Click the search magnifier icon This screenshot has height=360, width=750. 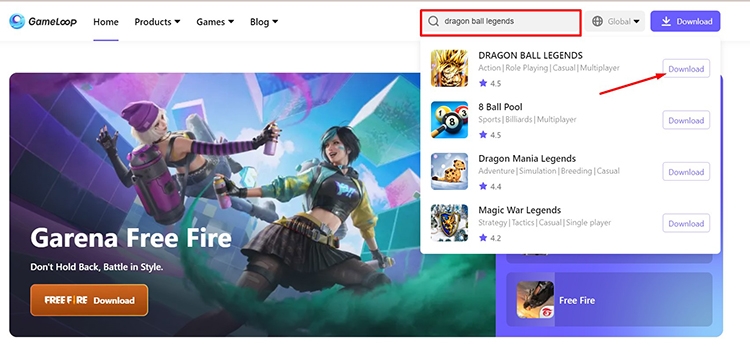pos(433,22)
